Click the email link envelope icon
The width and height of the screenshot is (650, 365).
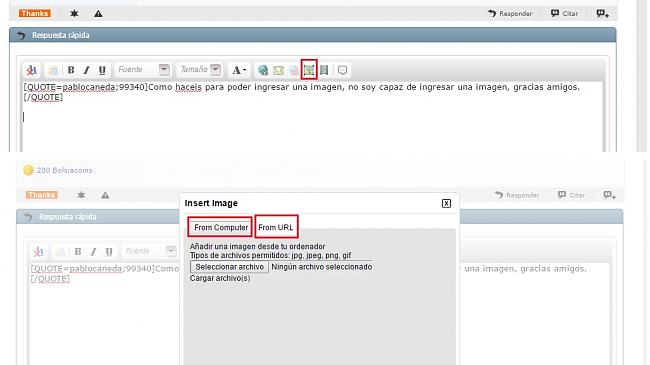click(279, 70)
